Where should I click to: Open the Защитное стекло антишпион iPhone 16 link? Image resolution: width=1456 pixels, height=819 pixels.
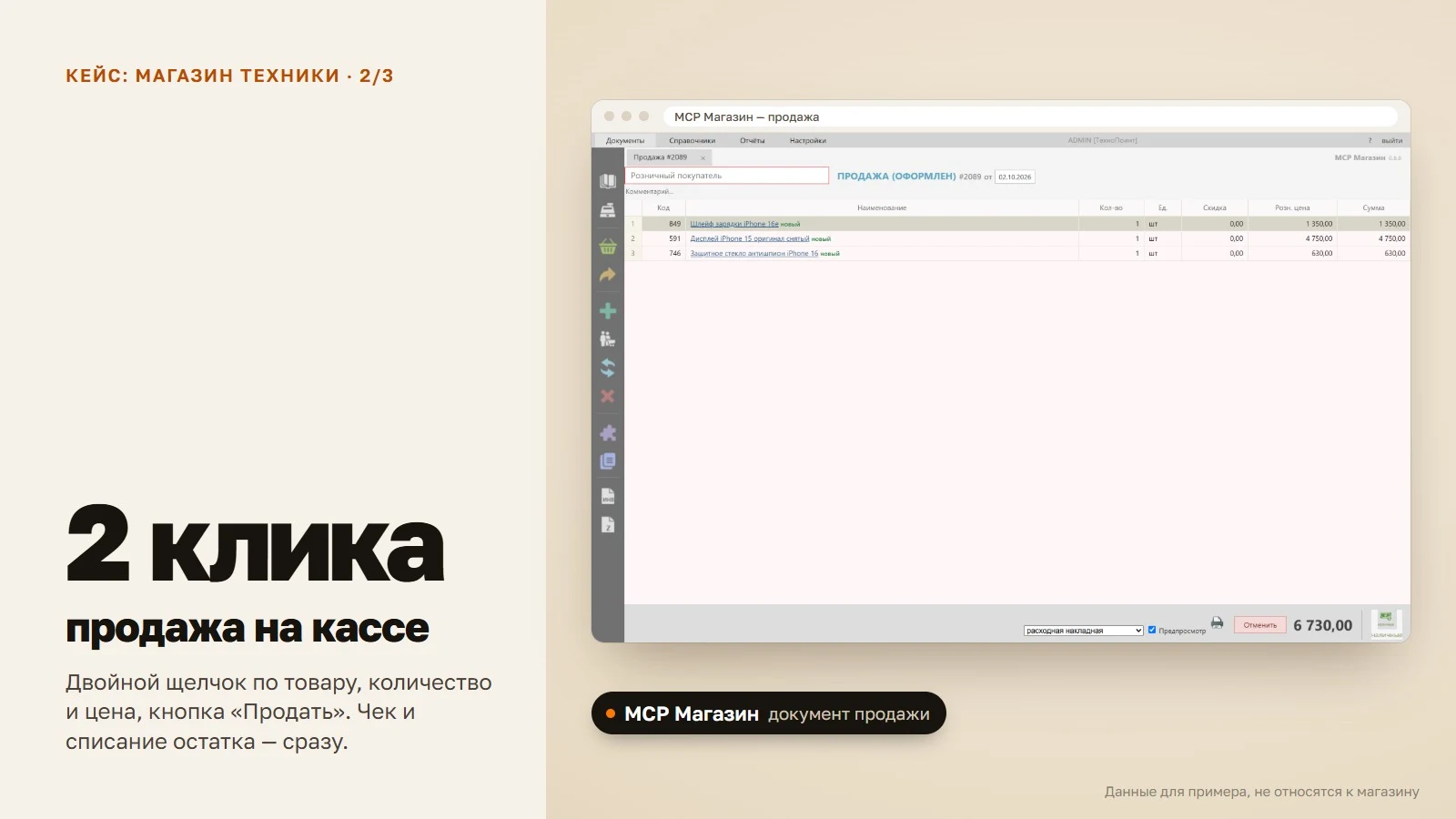click(754, 254)
